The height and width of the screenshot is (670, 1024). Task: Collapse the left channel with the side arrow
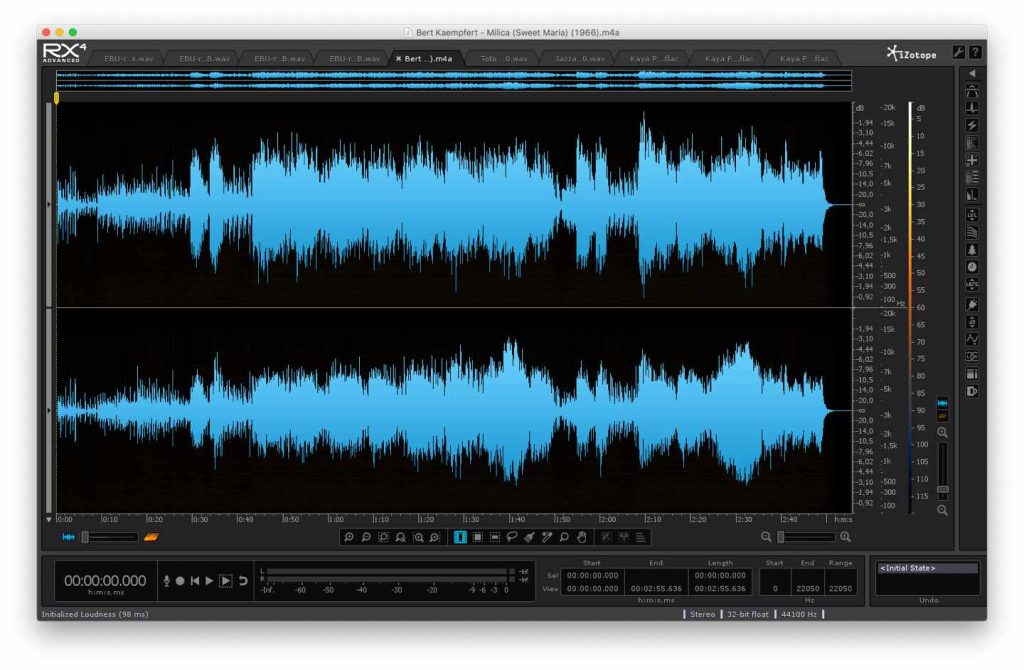tap(50, 203)
